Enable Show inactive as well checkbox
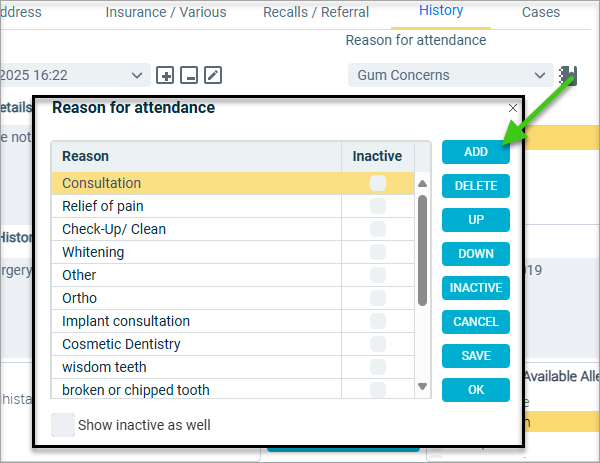600x463 pixels. coord(63,425)
